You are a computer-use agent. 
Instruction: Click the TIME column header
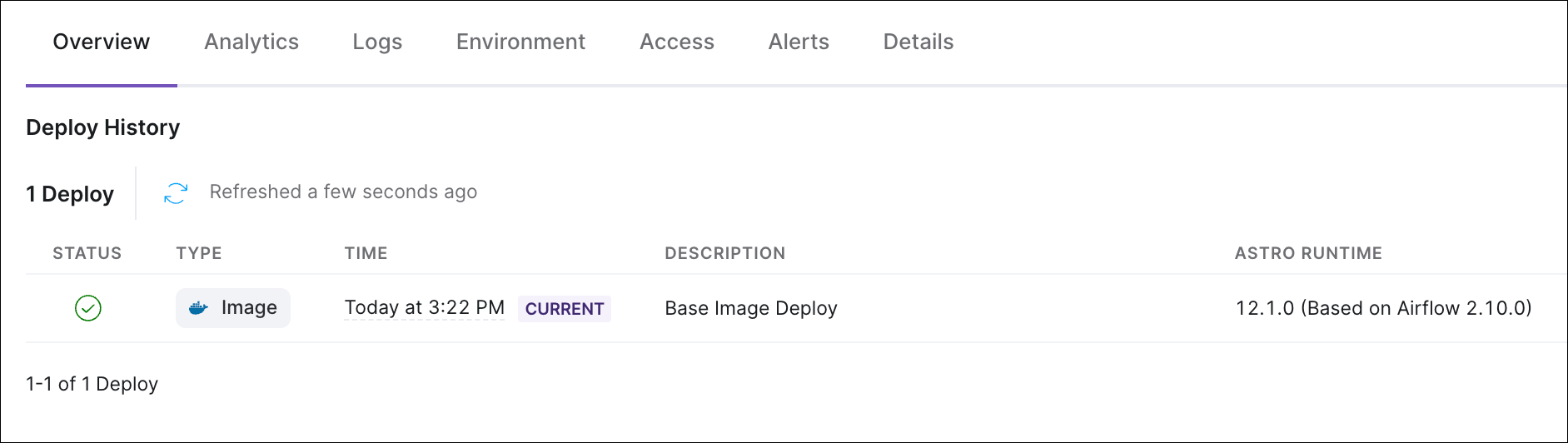[366, 253]
